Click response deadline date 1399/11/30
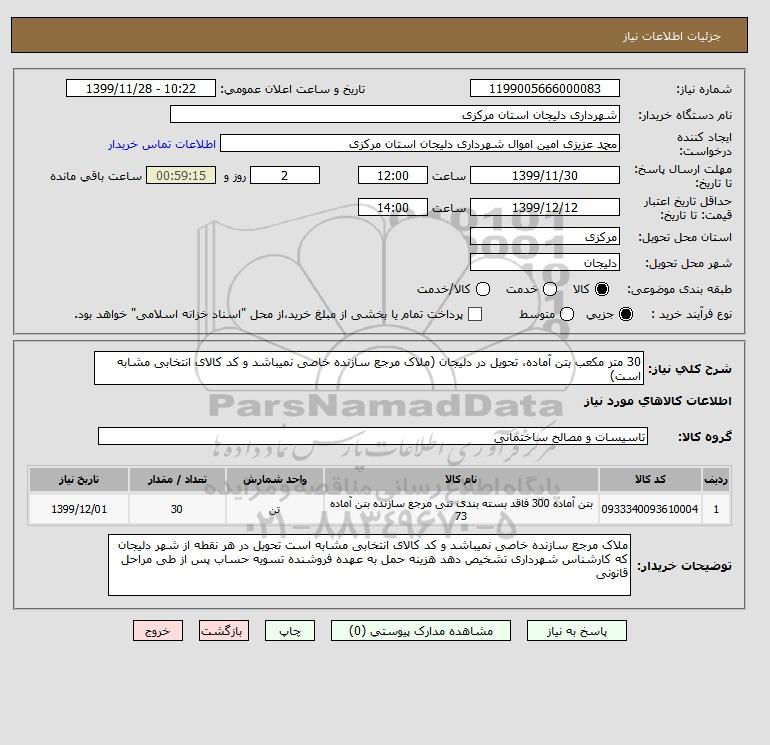The height and width of the screenshot is (745, 770). coord(545,175)
